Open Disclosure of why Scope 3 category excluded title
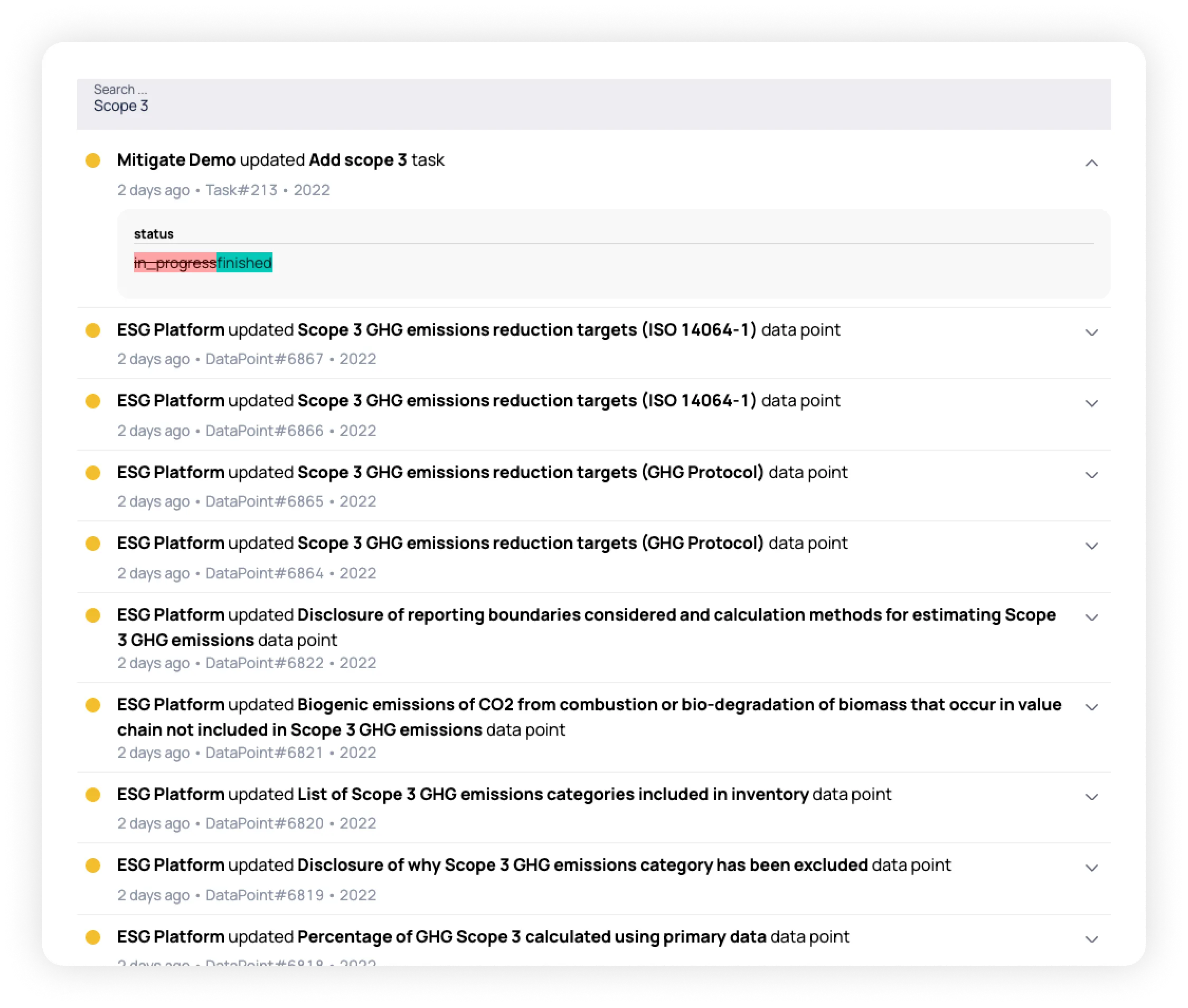The width and height of the screenshot is (1188, 1008). pyautogui.click(x=582, y=865)
